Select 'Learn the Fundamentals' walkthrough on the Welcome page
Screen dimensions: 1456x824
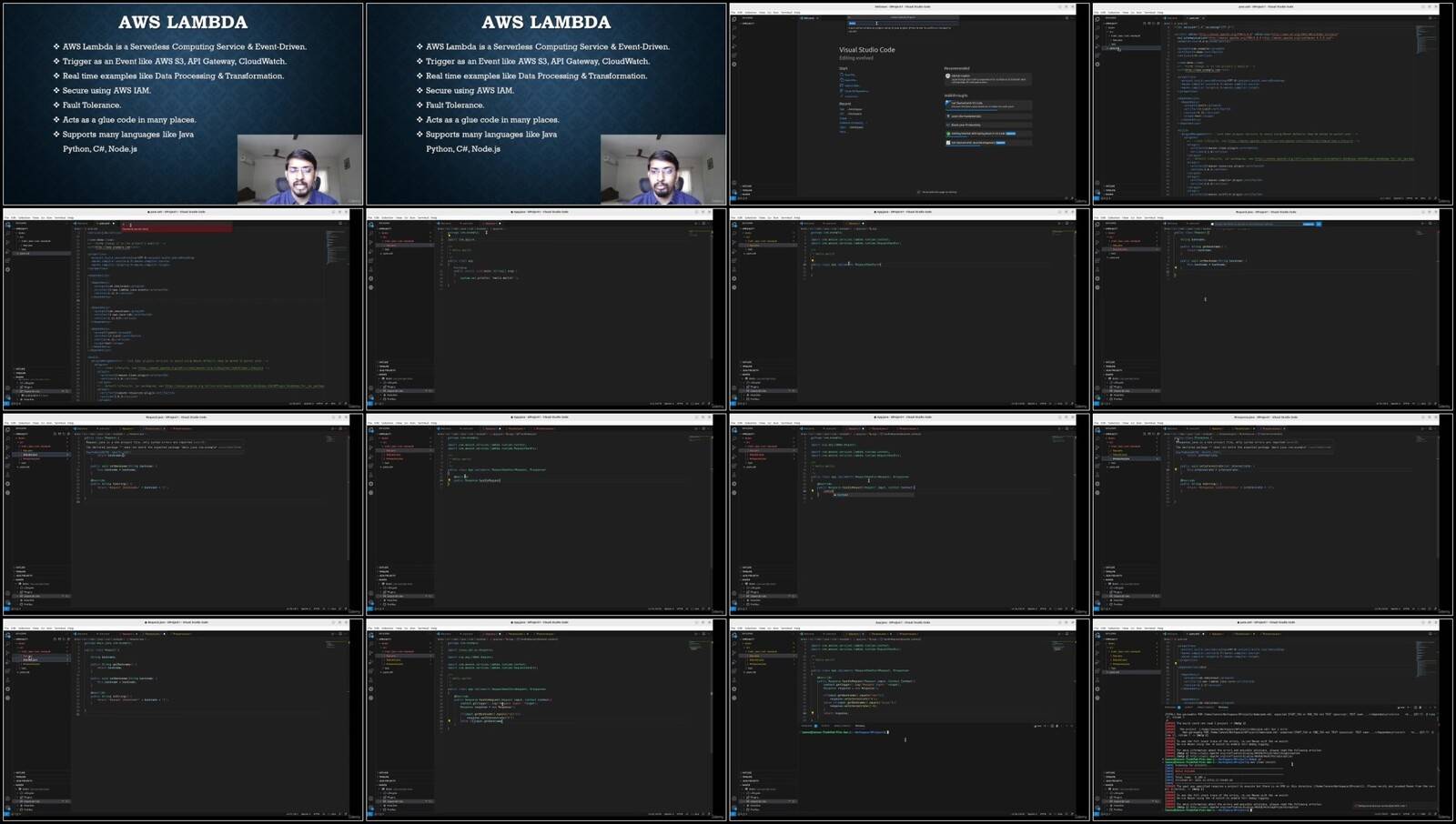point(988,116)
